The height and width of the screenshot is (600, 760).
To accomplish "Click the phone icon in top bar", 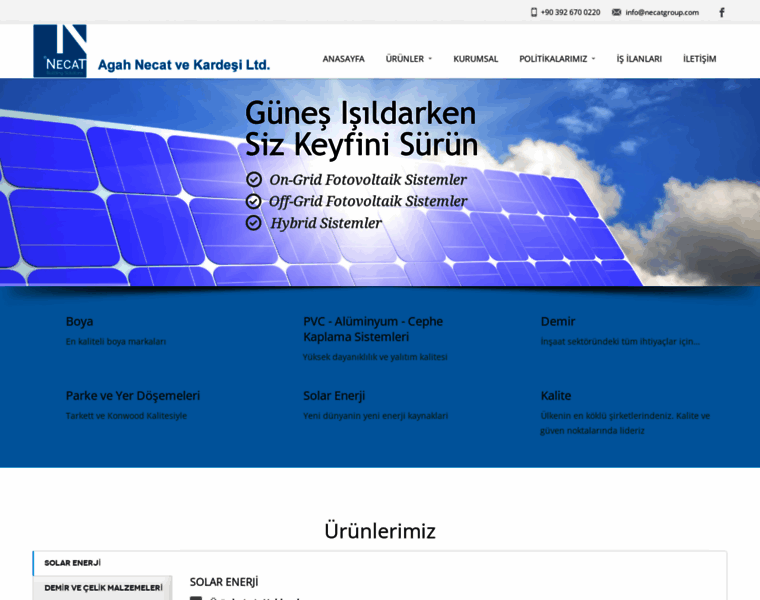I will (x=534, y=12).
